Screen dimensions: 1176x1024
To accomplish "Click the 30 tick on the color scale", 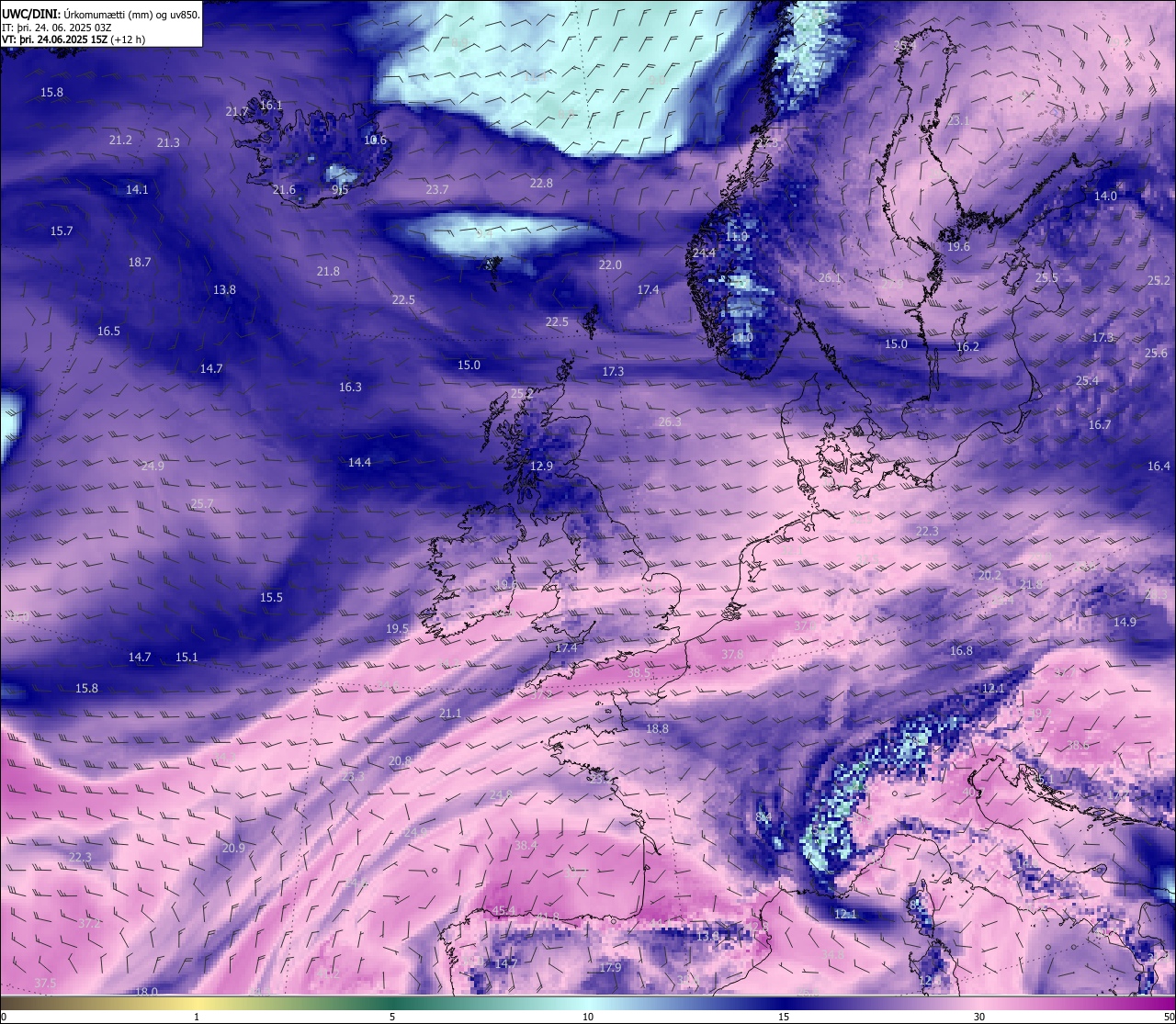I will pos(979,1017).
